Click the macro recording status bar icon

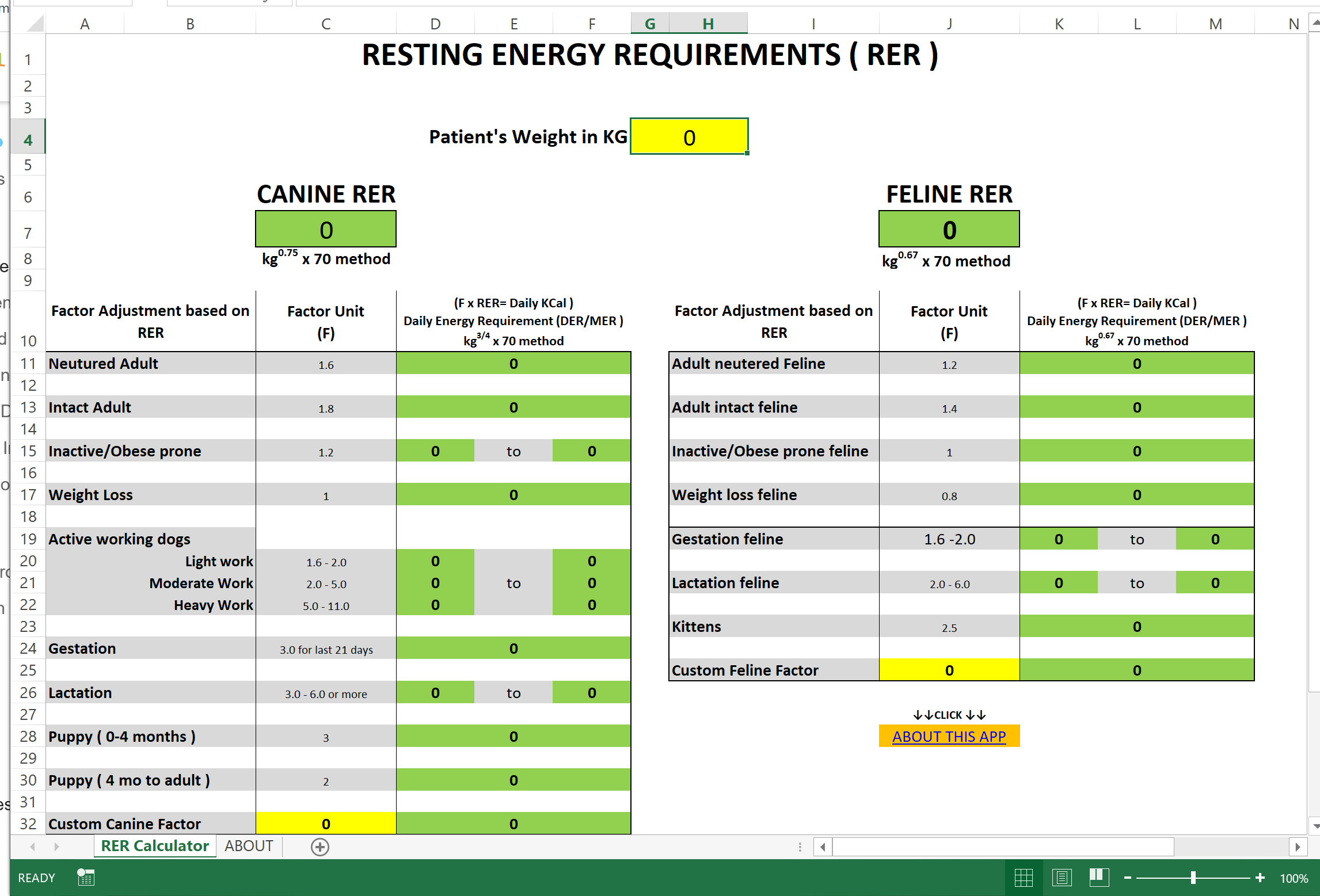(86, 878)
